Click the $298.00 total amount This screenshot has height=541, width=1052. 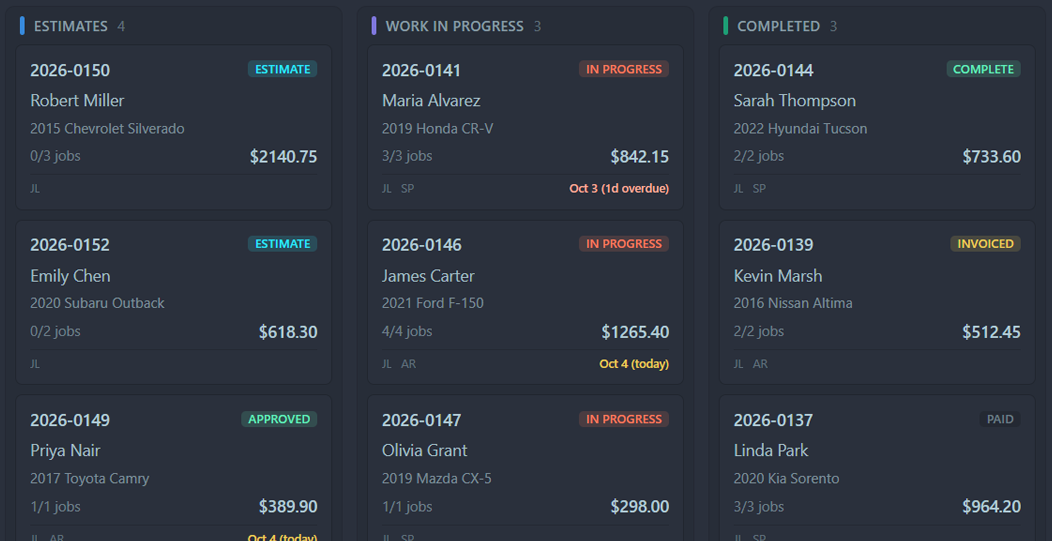[639, 507]
